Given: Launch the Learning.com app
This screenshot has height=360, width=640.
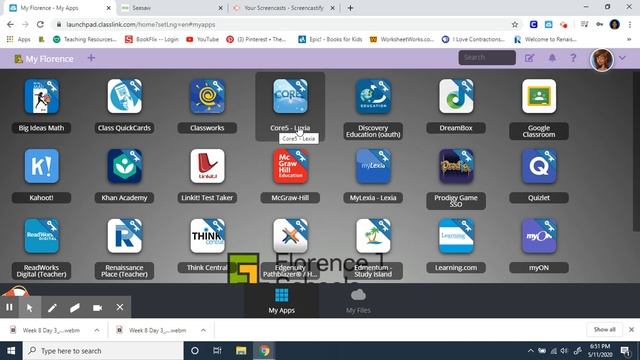Looking at the screenshot, I should [x=456, y=236].
